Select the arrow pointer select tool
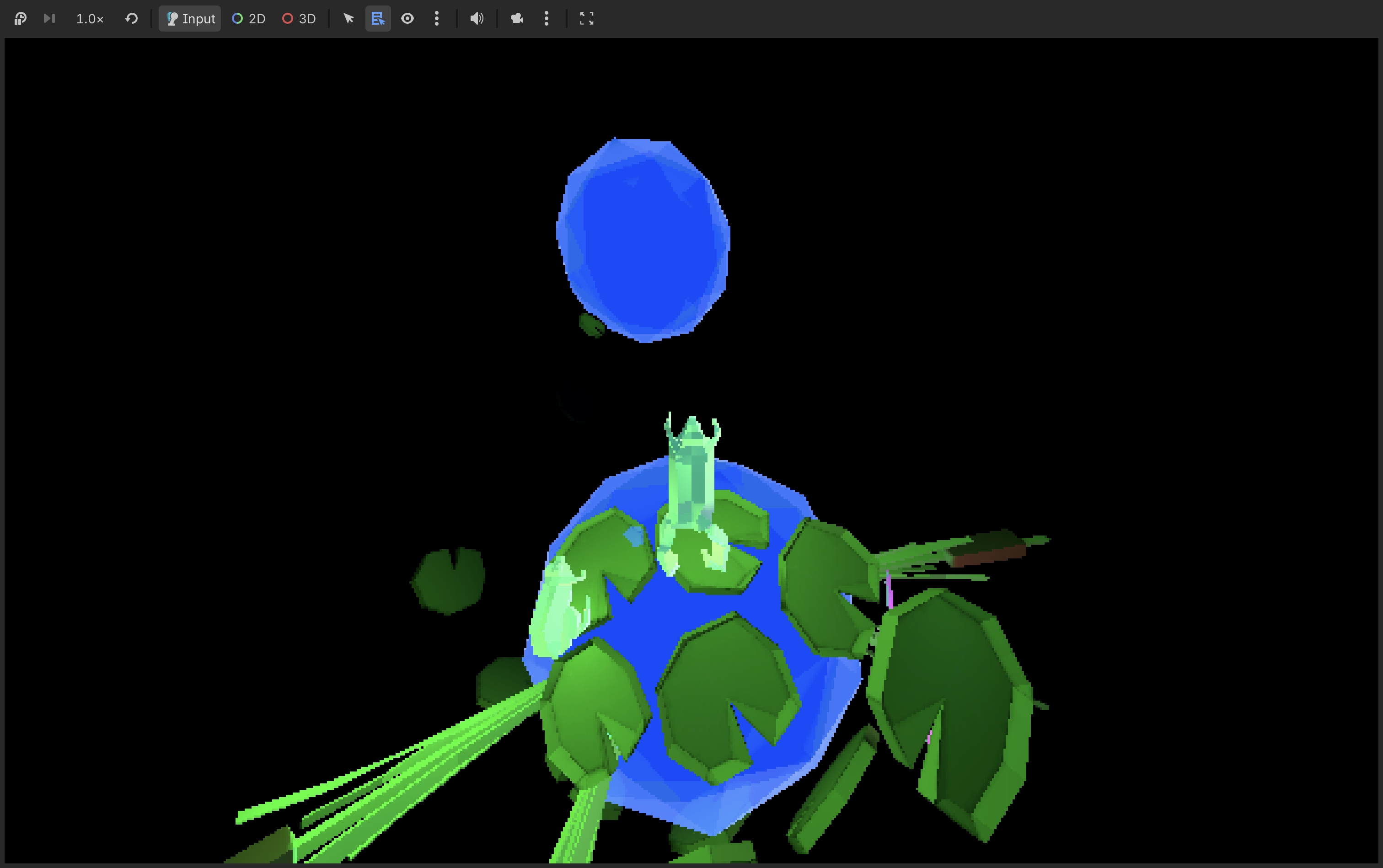Screen dimensions: 1383x868 click(x=348, y=18)
